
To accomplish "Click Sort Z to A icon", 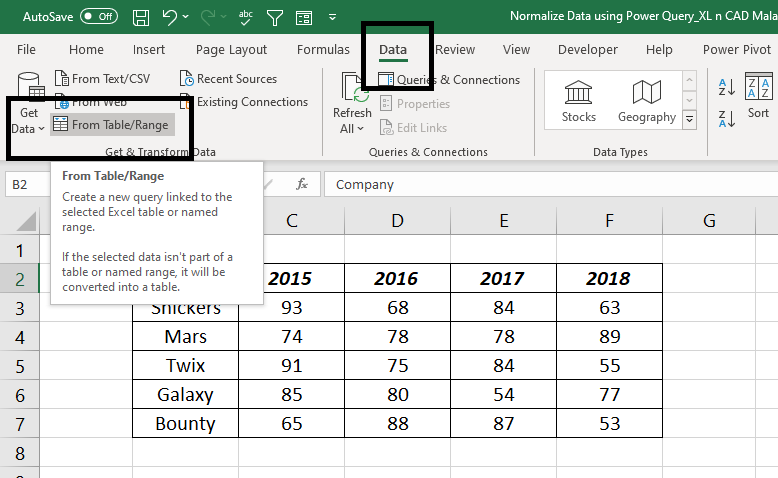I will point(726,119).
